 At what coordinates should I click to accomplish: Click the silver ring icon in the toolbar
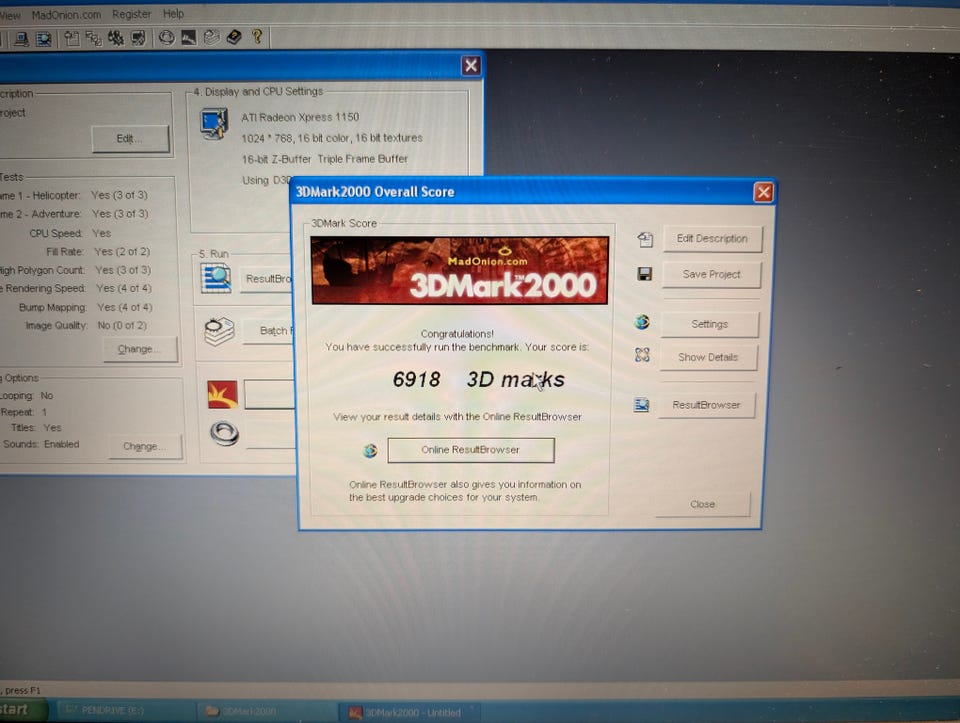[167, 38]
